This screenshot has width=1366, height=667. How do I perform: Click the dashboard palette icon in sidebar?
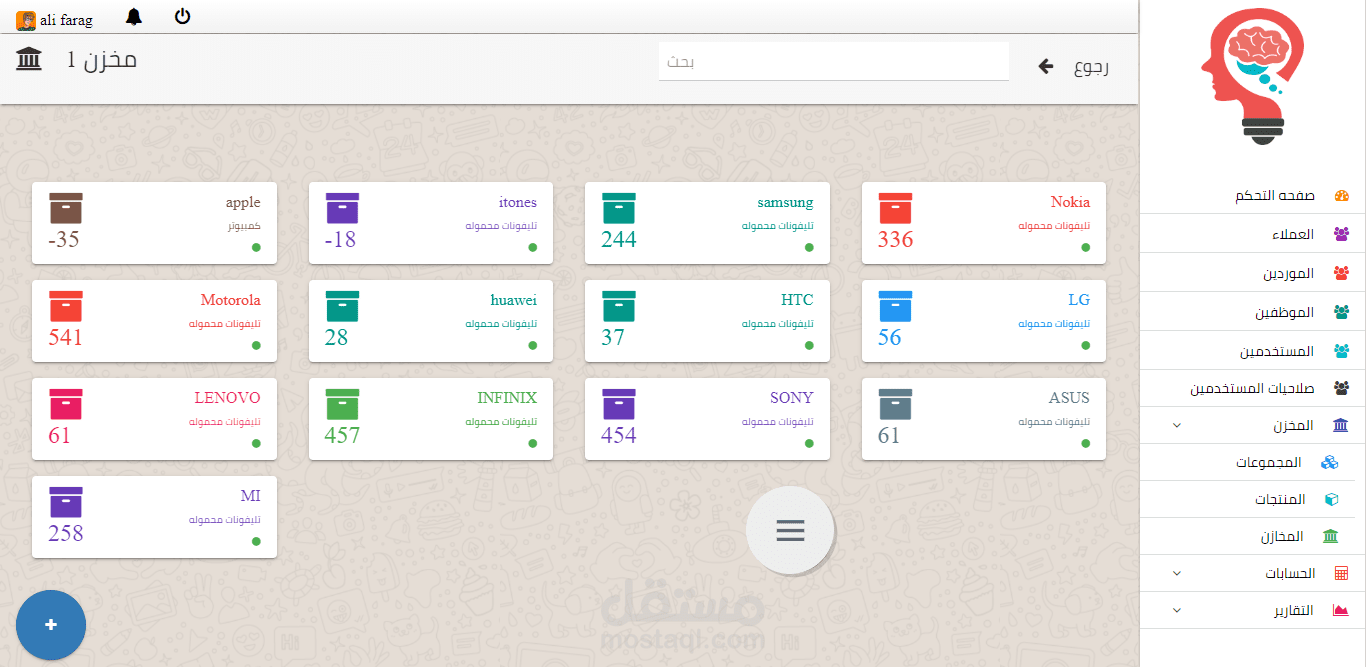coord(1341,196)
